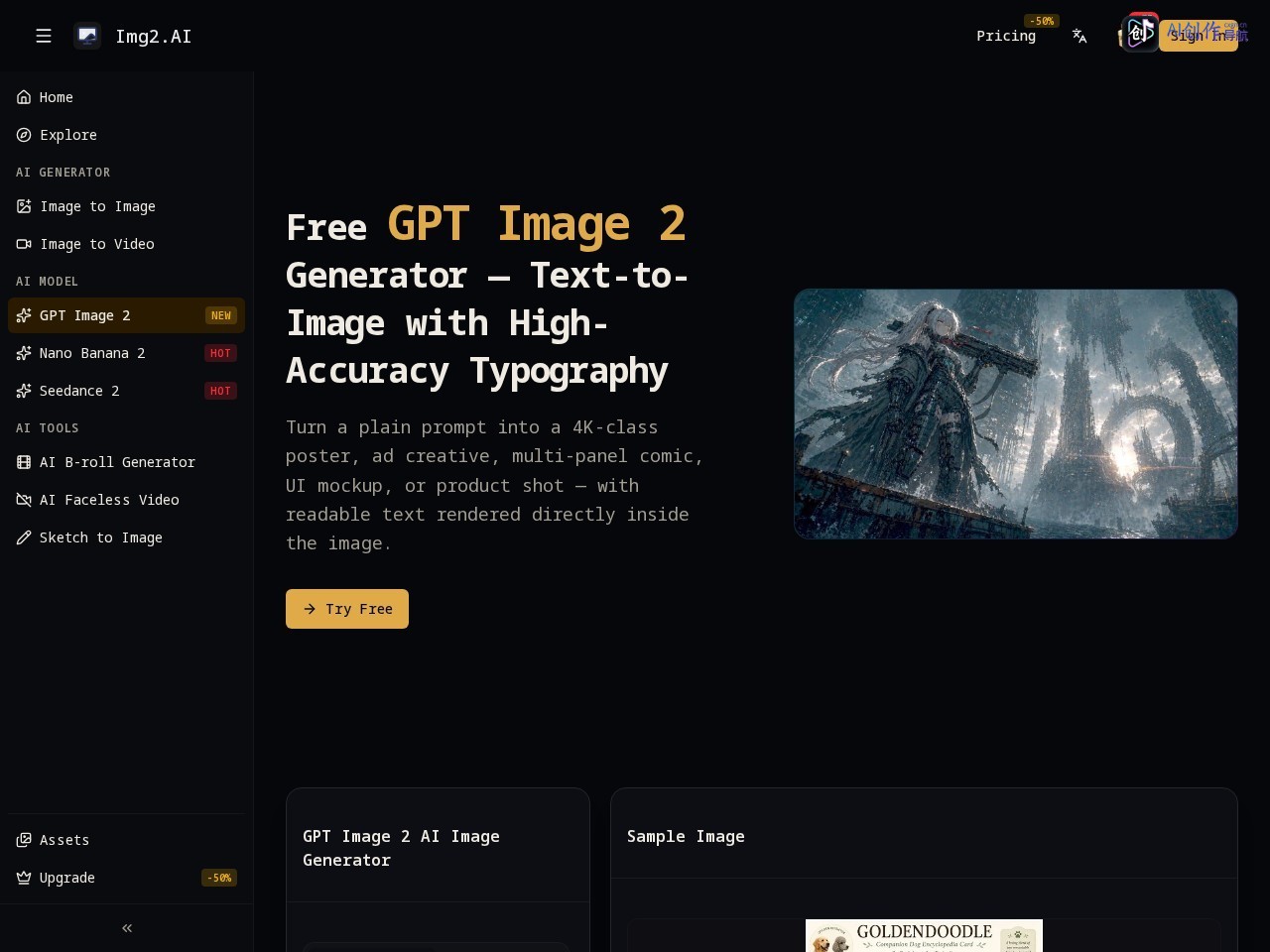Screen dimensions: 1270x952
Task: Click the 'AI GENERATOR' section label
Action: [63, 173]
